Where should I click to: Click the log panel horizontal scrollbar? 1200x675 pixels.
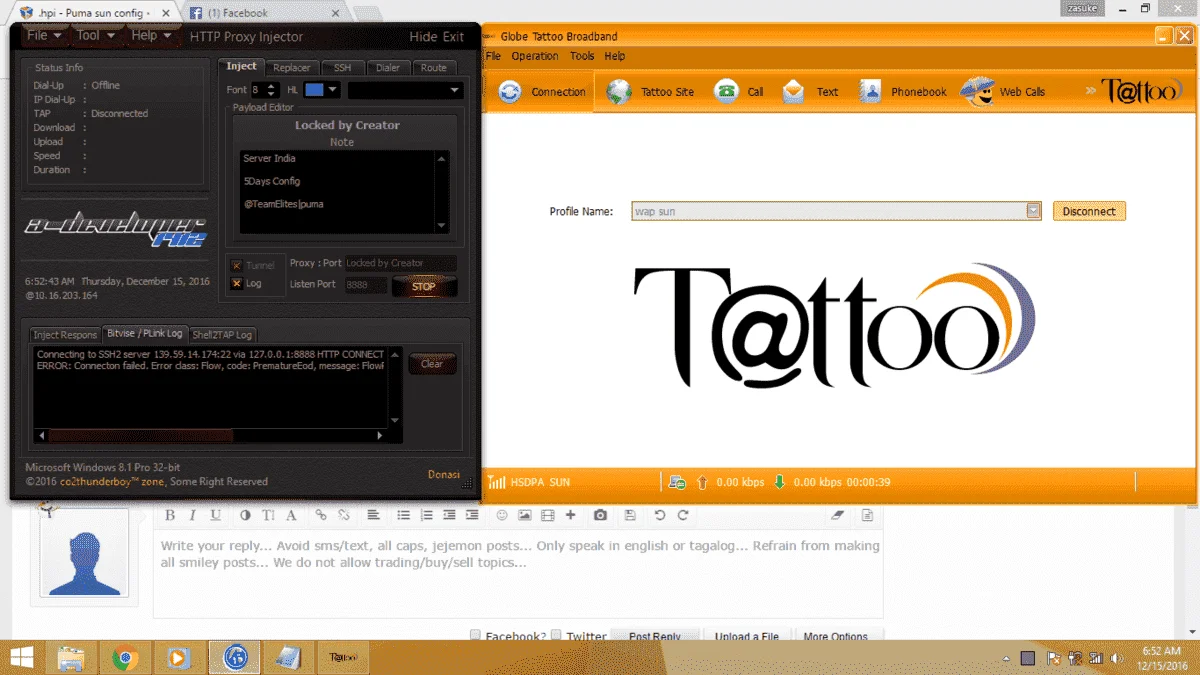click(213, 436)
